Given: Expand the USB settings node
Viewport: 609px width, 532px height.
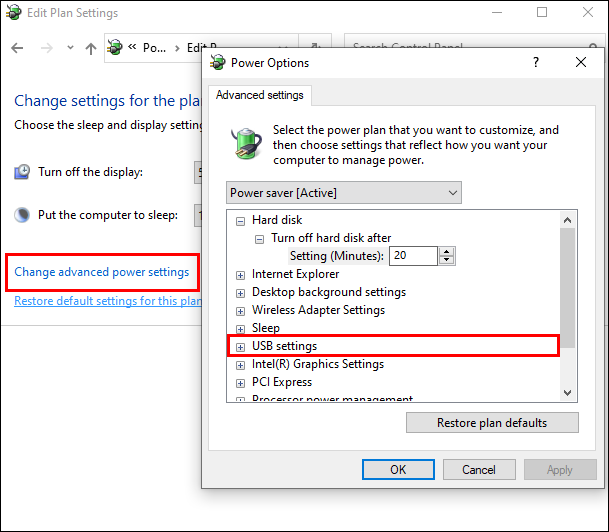Looking at the screenshot, I should (240, 347).
